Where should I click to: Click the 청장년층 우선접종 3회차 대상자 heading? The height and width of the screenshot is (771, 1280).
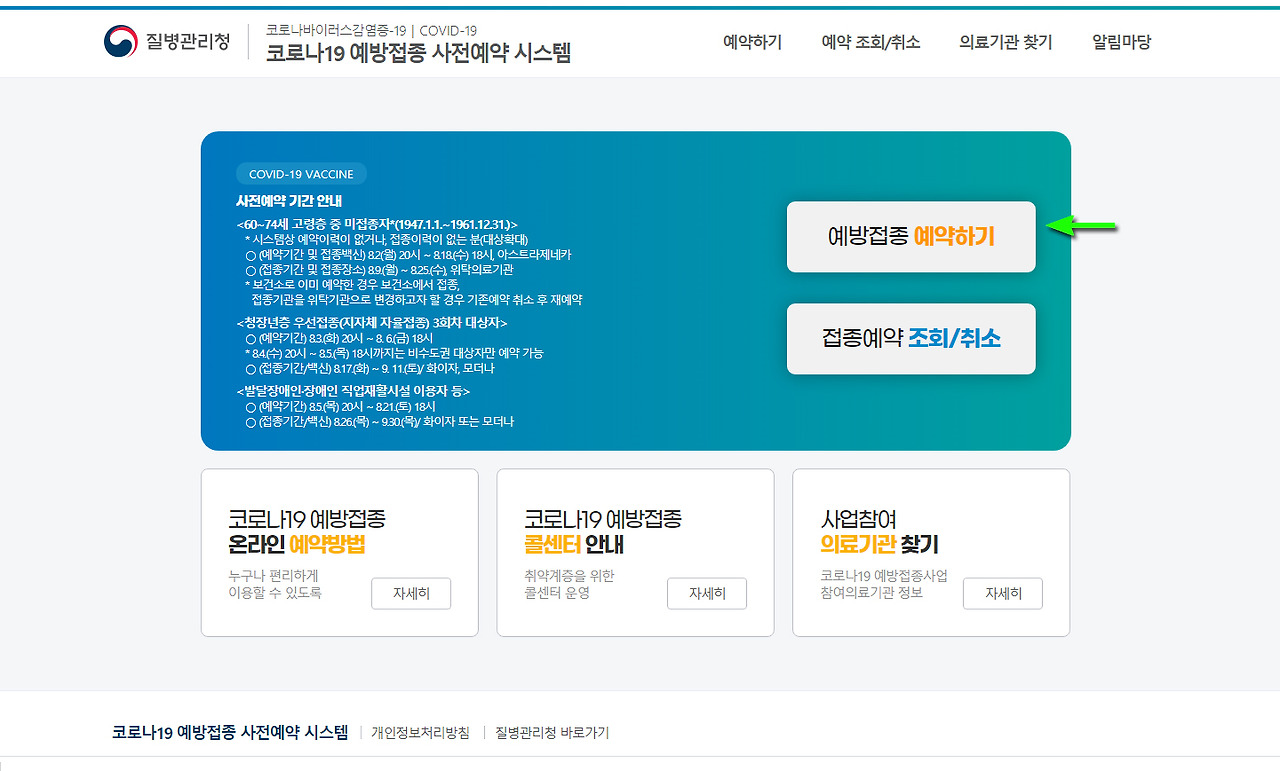click(372, 323)
